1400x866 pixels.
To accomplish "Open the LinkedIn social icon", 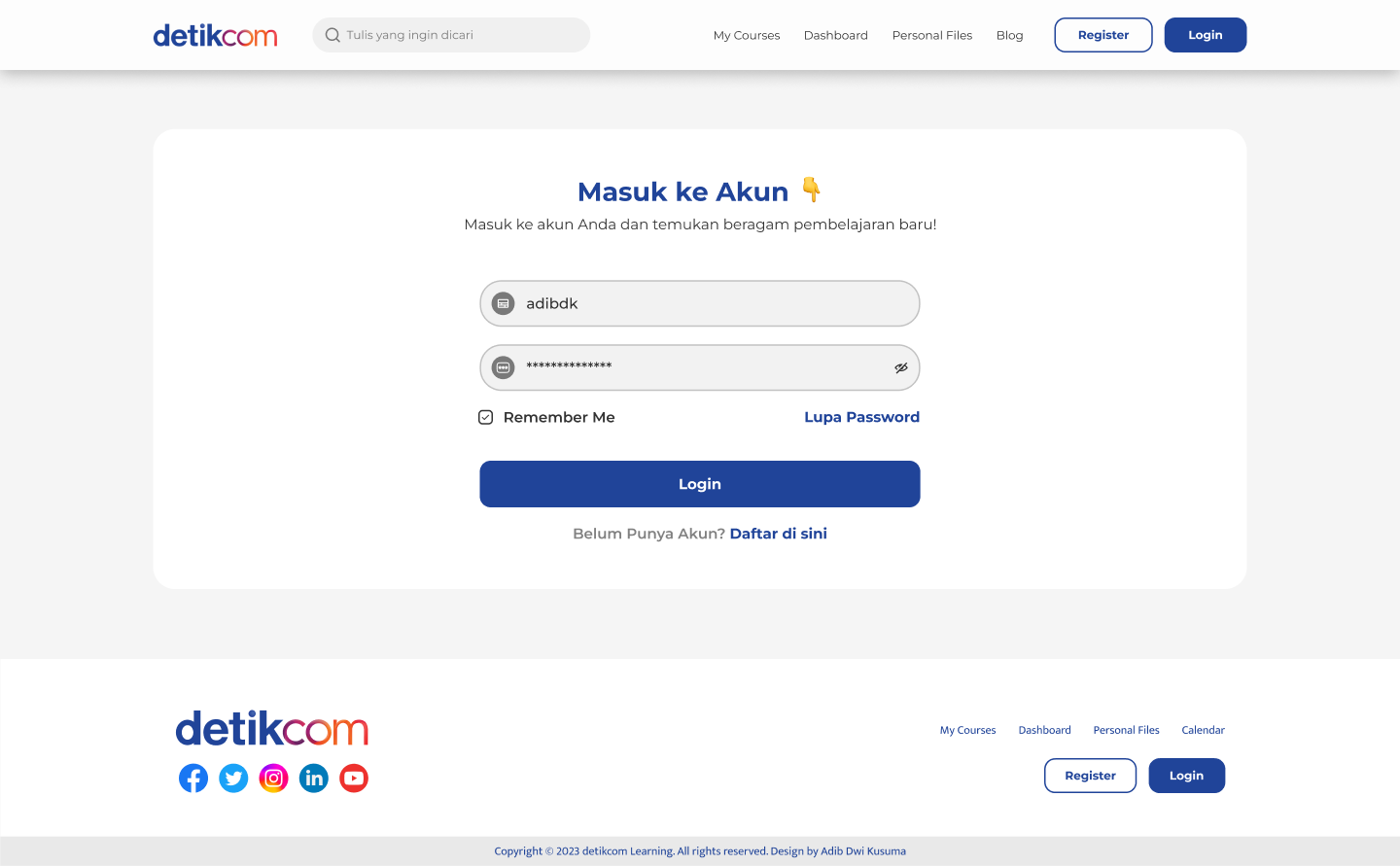I will (314, 778).
